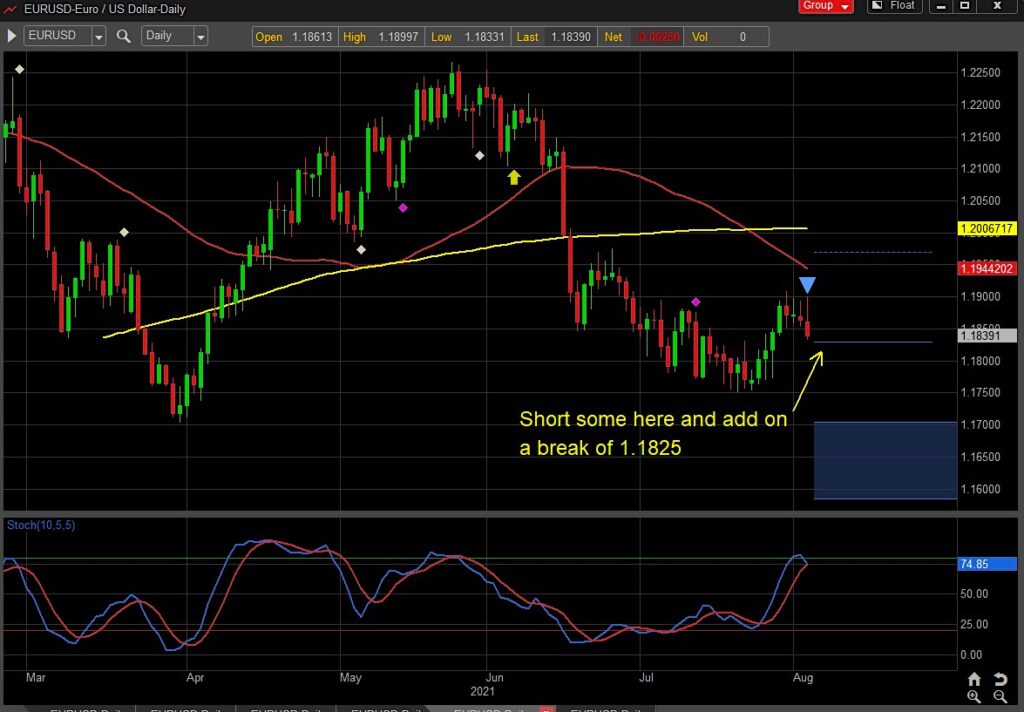Select the white diamond marker in early May
The width and height of the screenshot is (1024, 712).
pyautogui.click(x=361, y=250)
